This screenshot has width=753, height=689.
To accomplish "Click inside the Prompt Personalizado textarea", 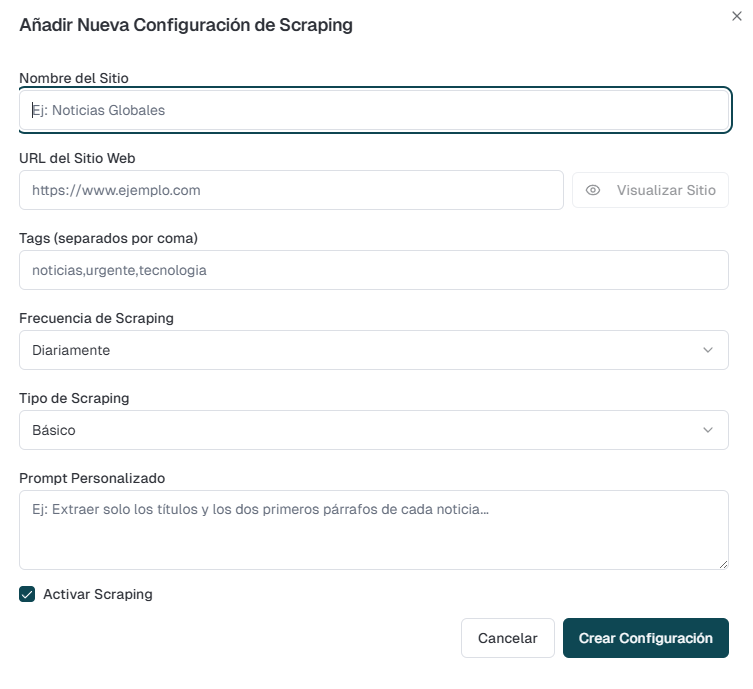I will coord(373,530).
